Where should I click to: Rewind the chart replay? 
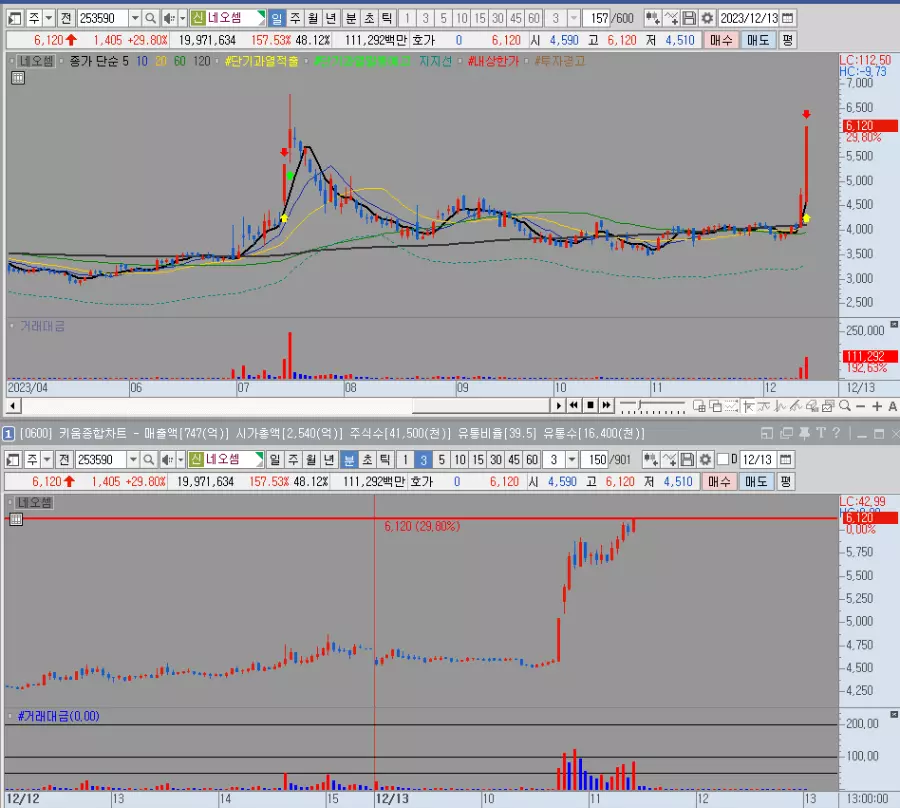[573, 406]
